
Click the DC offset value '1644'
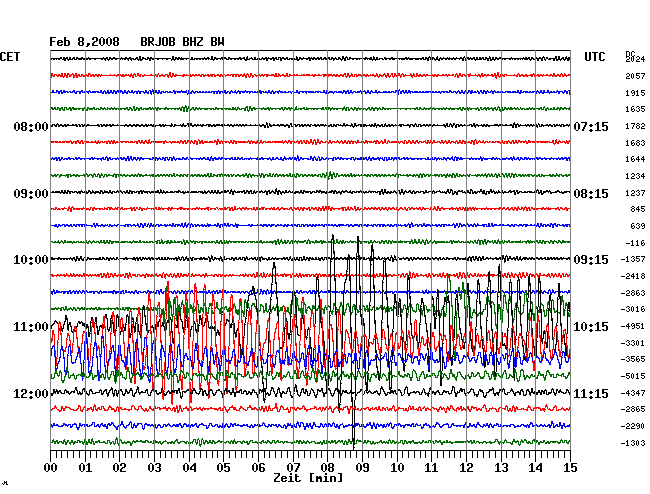635,159
